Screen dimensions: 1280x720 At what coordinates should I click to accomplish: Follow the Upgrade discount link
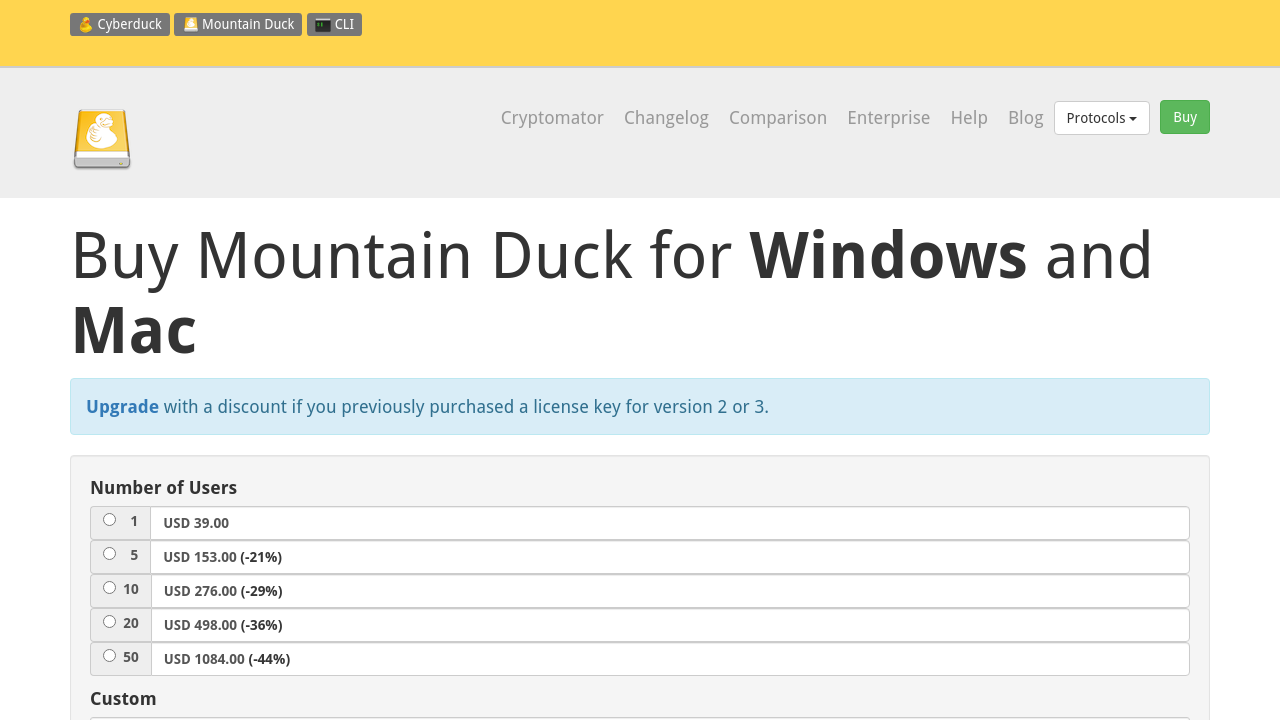(x=122, y=407)
